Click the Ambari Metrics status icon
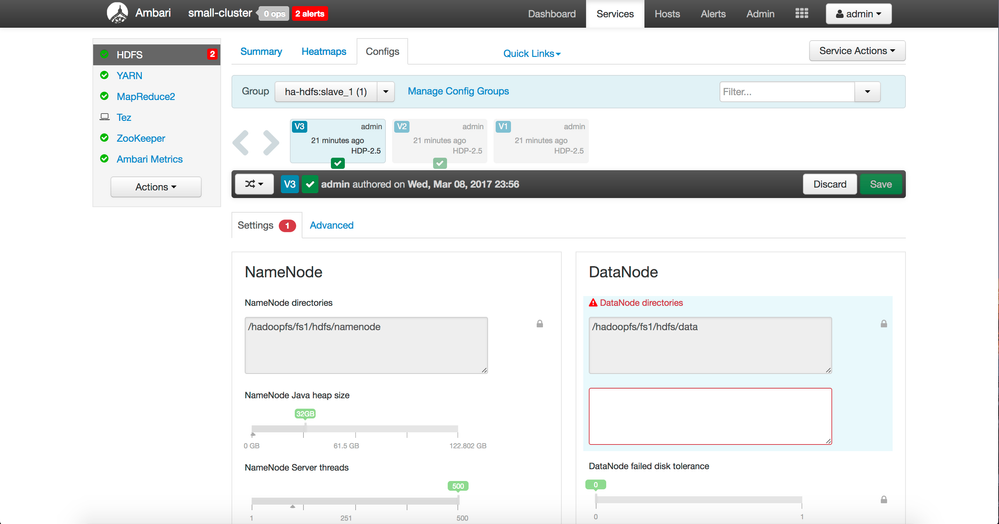 104,159
